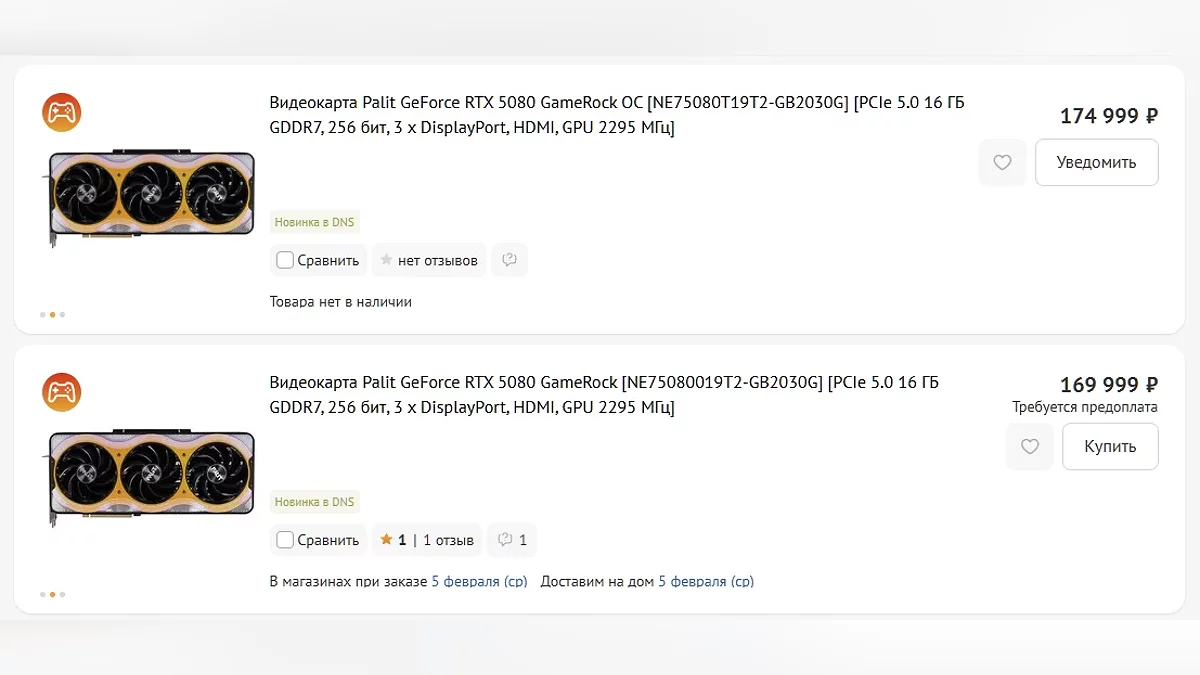The height and width of the screenshot is (675, 1200).
Task: Open the in-store pickup date '5 февраля' link
Action: [479, 581]
